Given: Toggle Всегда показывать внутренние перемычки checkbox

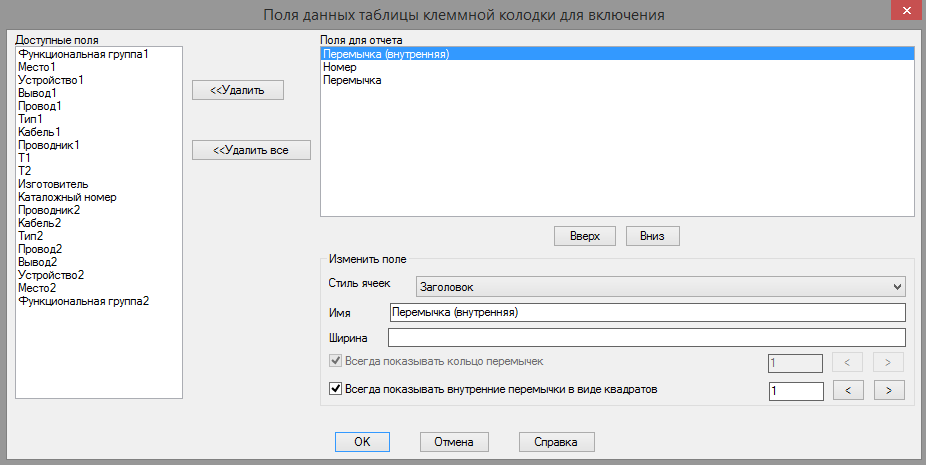Looking at the screenshot, I should tap(335, 389).
